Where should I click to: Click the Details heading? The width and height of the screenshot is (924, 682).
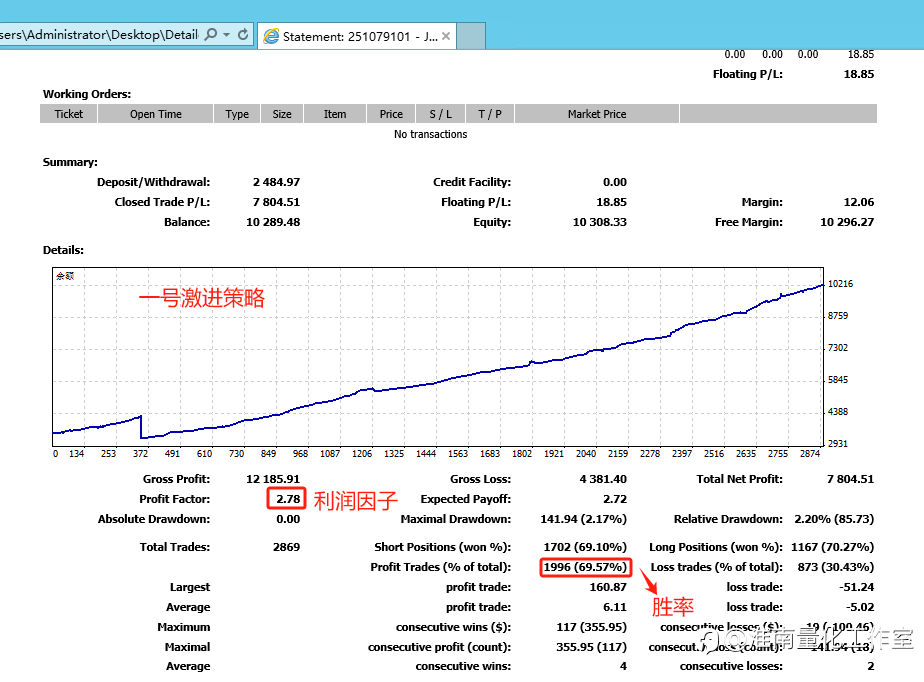click(x=63, y=250)
